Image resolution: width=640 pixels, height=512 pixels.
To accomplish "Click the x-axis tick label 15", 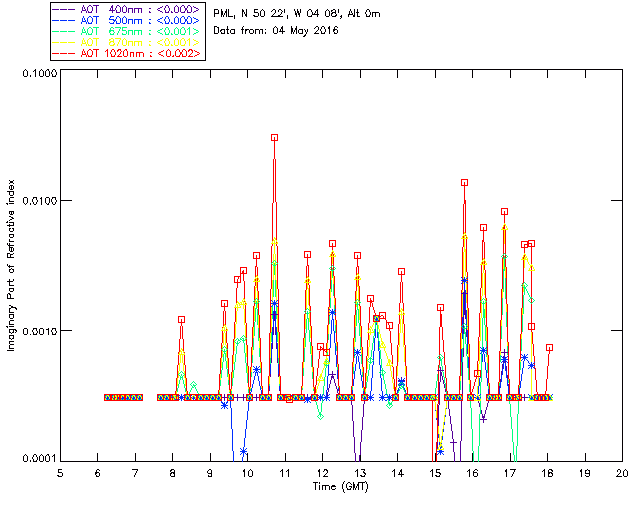I will click(435, 473).
